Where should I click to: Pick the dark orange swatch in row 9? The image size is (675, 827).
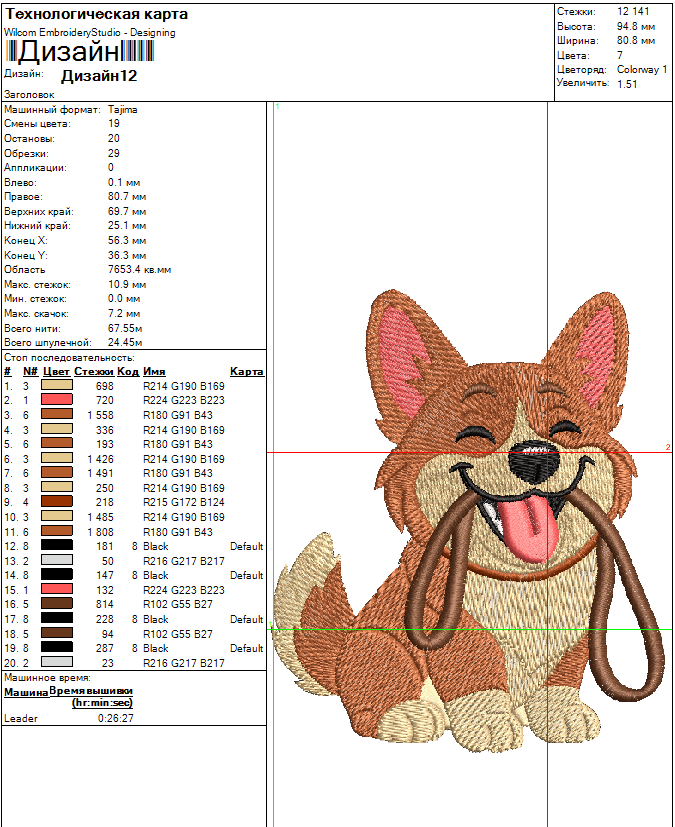coord(57,502)
